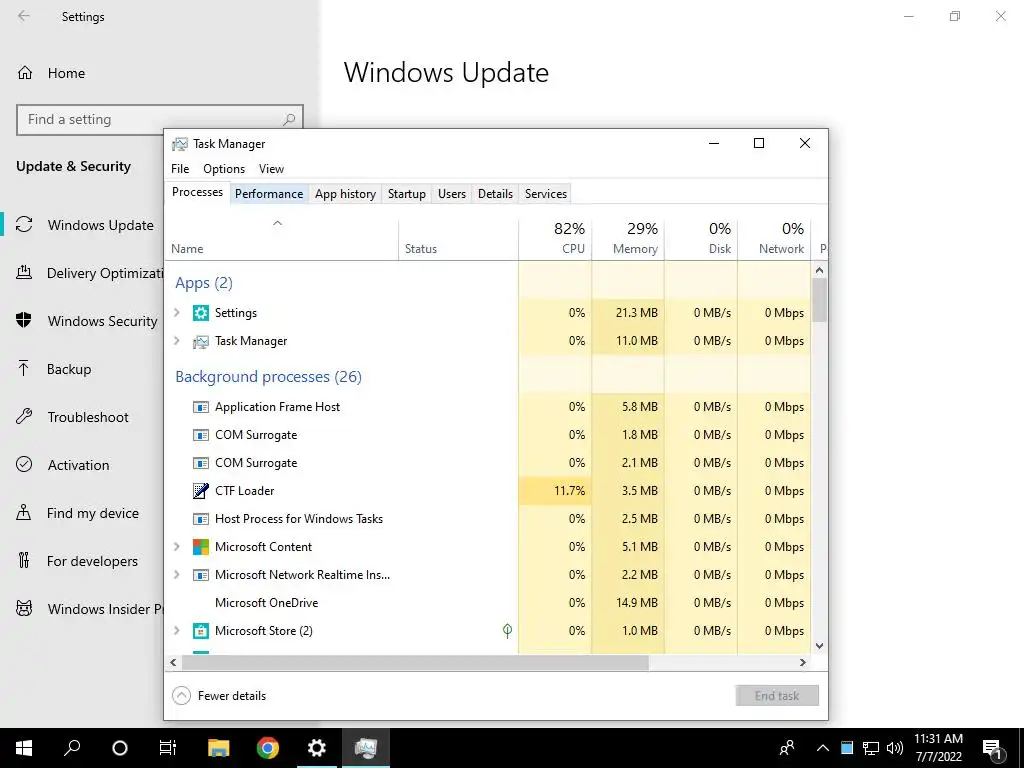Click the Find my device icon
Screen dimensions: 1024x768
tap(24, 512)
